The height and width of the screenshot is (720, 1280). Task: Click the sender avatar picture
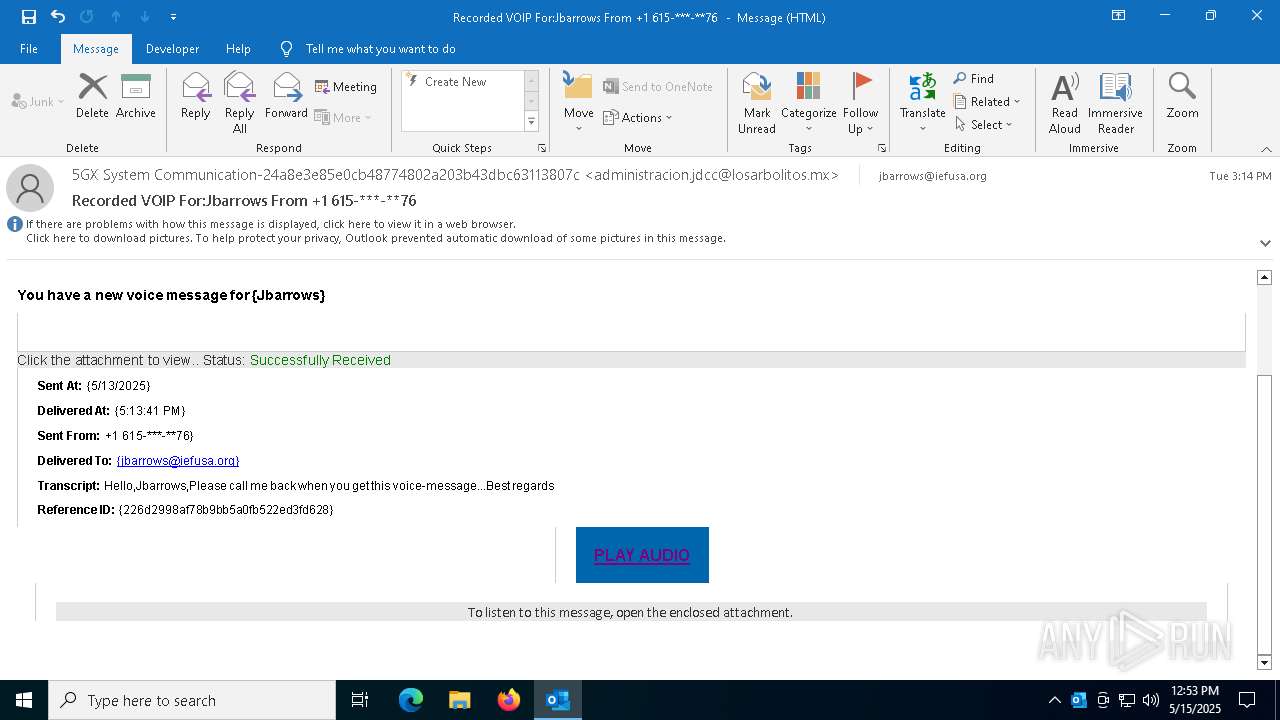coord(30,187)
